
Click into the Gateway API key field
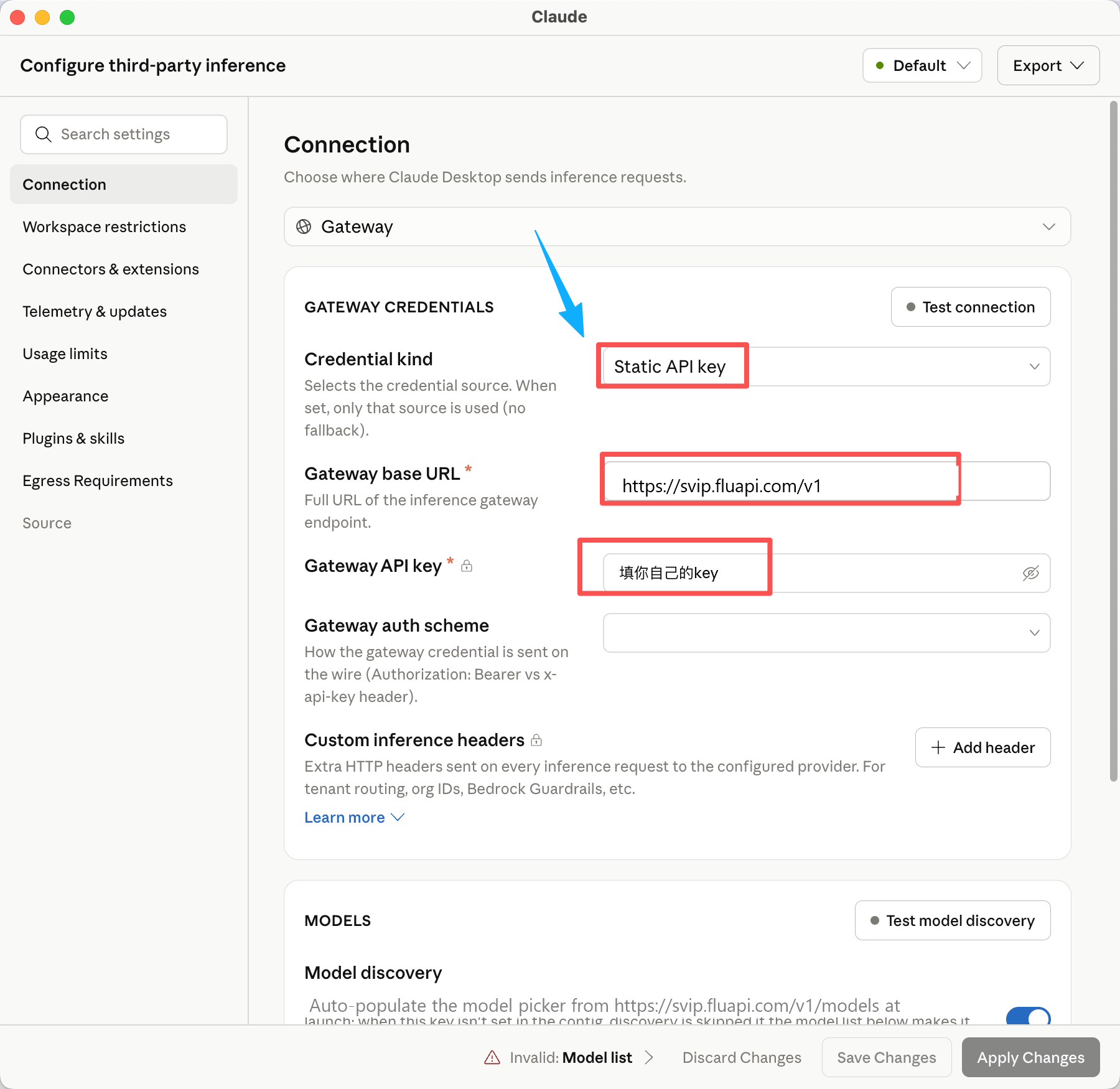point(826,573)
